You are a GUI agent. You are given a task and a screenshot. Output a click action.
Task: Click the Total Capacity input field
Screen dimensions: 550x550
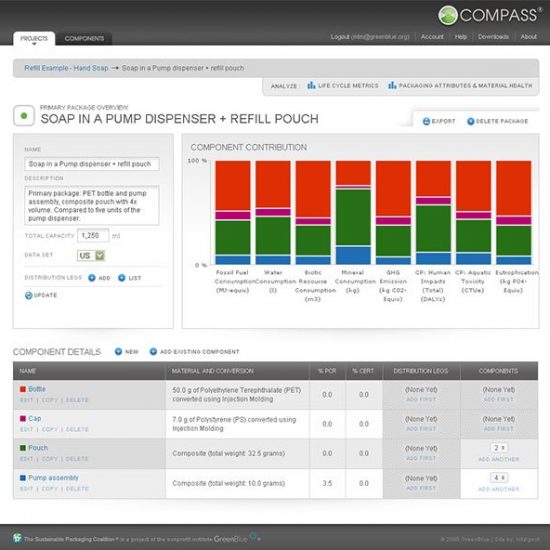93,235
